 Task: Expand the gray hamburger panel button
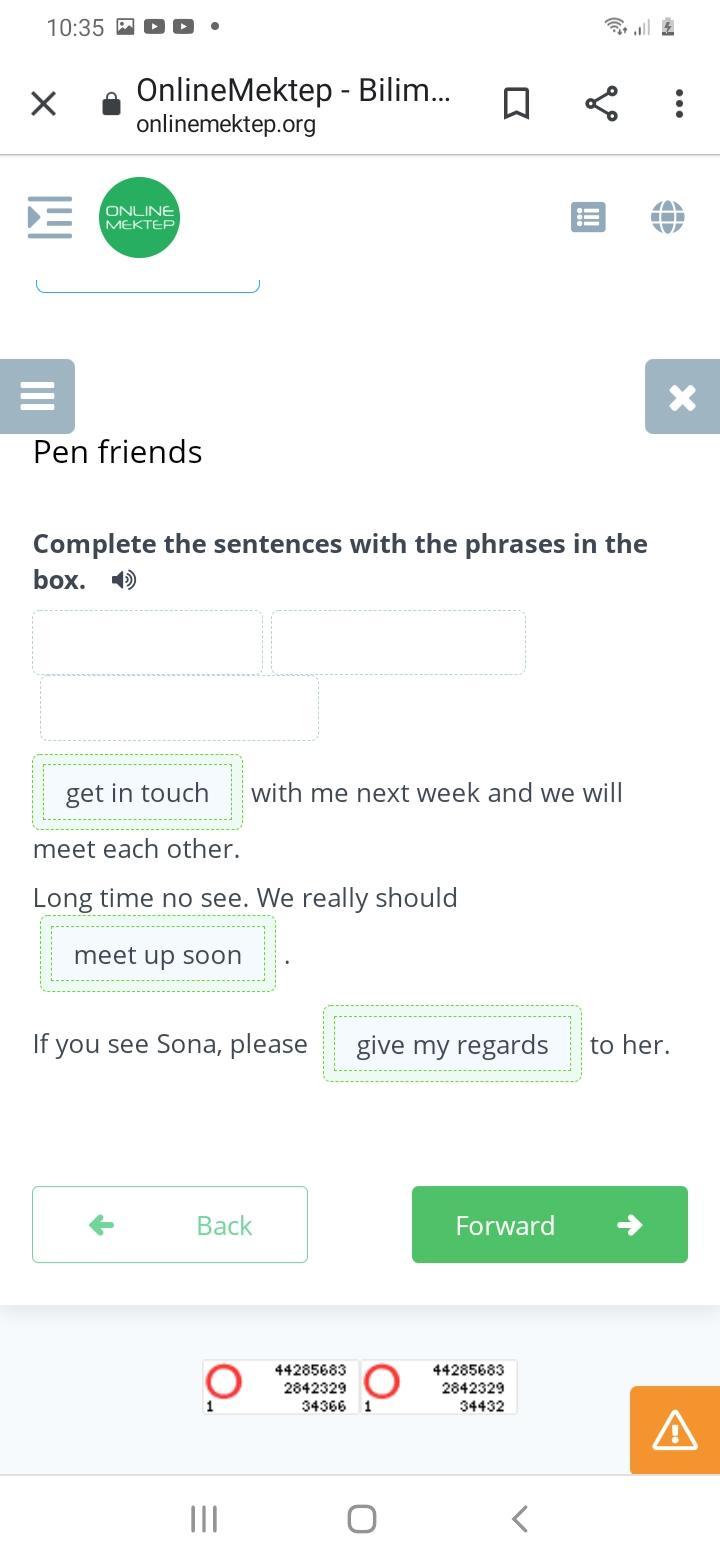37,396
